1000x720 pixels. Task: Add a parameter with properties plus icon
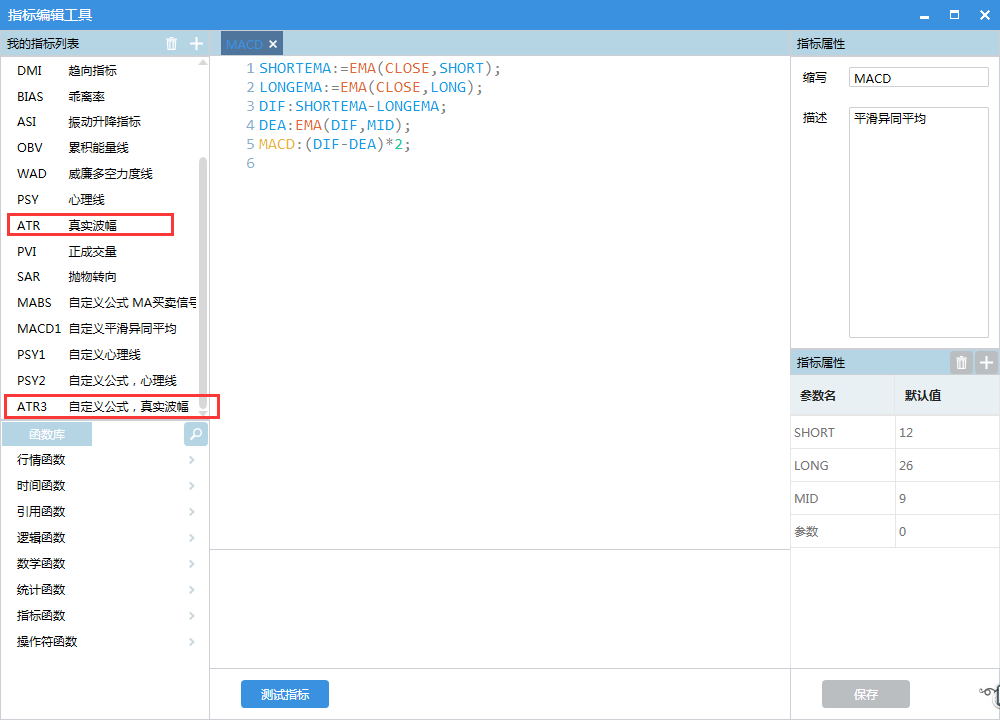click(x=986, y=363)
